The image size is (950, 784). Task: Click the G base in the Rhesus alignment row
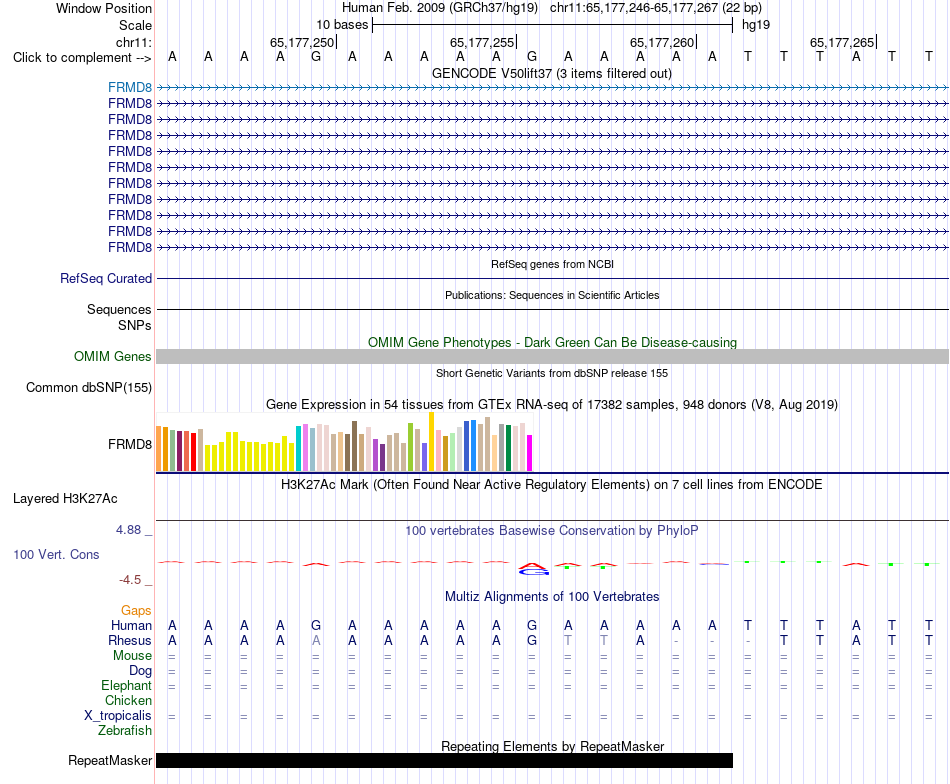point(532,640)
